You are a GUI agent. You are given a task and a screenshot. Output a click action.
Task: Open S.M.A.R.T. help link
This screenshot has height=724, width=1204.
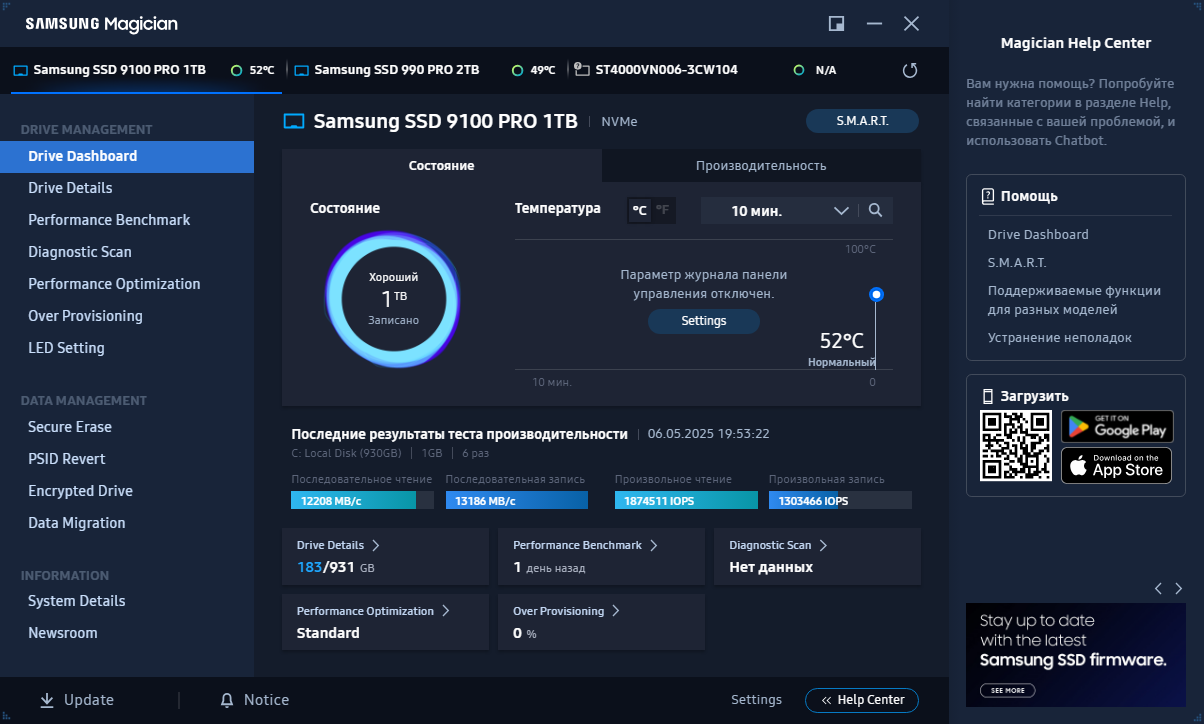point(1017,262)
